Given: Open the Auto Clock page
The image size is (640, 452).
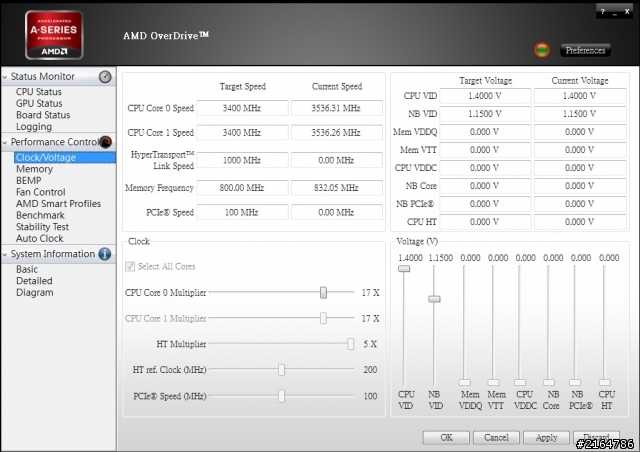Looking at the screenshot, I should [40, 238].
